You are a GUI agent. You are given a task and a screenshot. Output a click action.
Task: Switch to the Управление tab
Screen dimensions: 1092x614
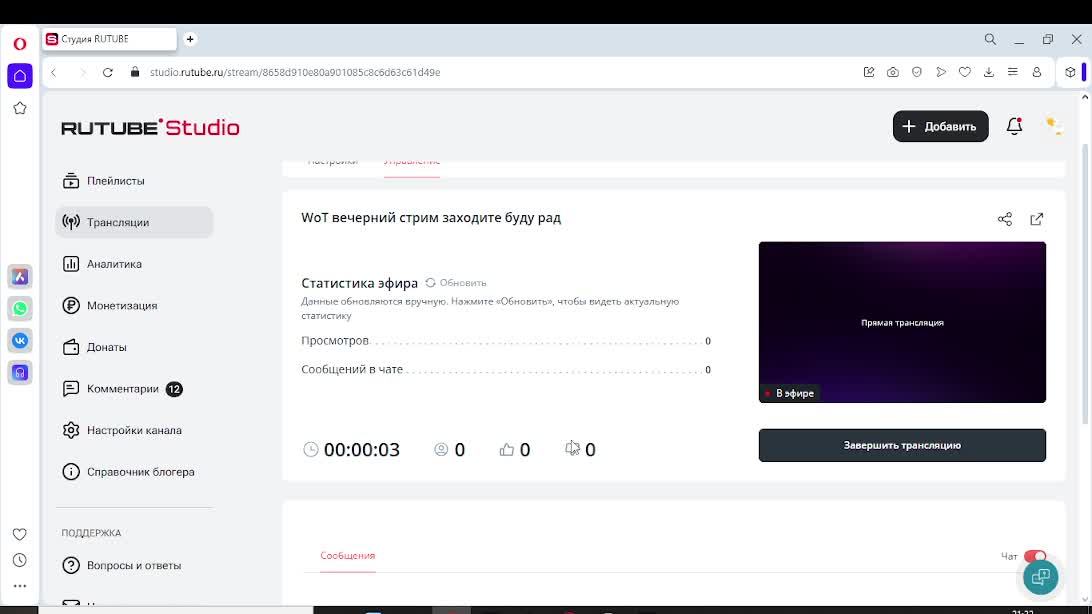(412, 164)
